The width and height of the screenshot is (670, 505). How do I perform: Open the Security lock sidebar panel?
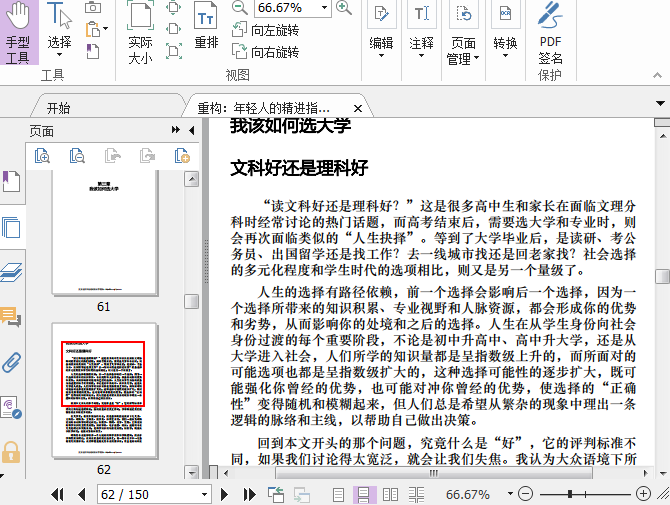(x=11, y=452)
